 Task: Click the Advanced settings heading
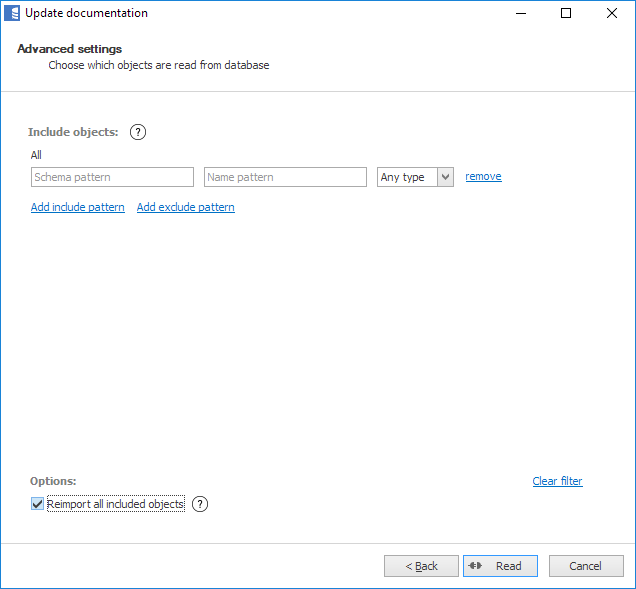70,49
